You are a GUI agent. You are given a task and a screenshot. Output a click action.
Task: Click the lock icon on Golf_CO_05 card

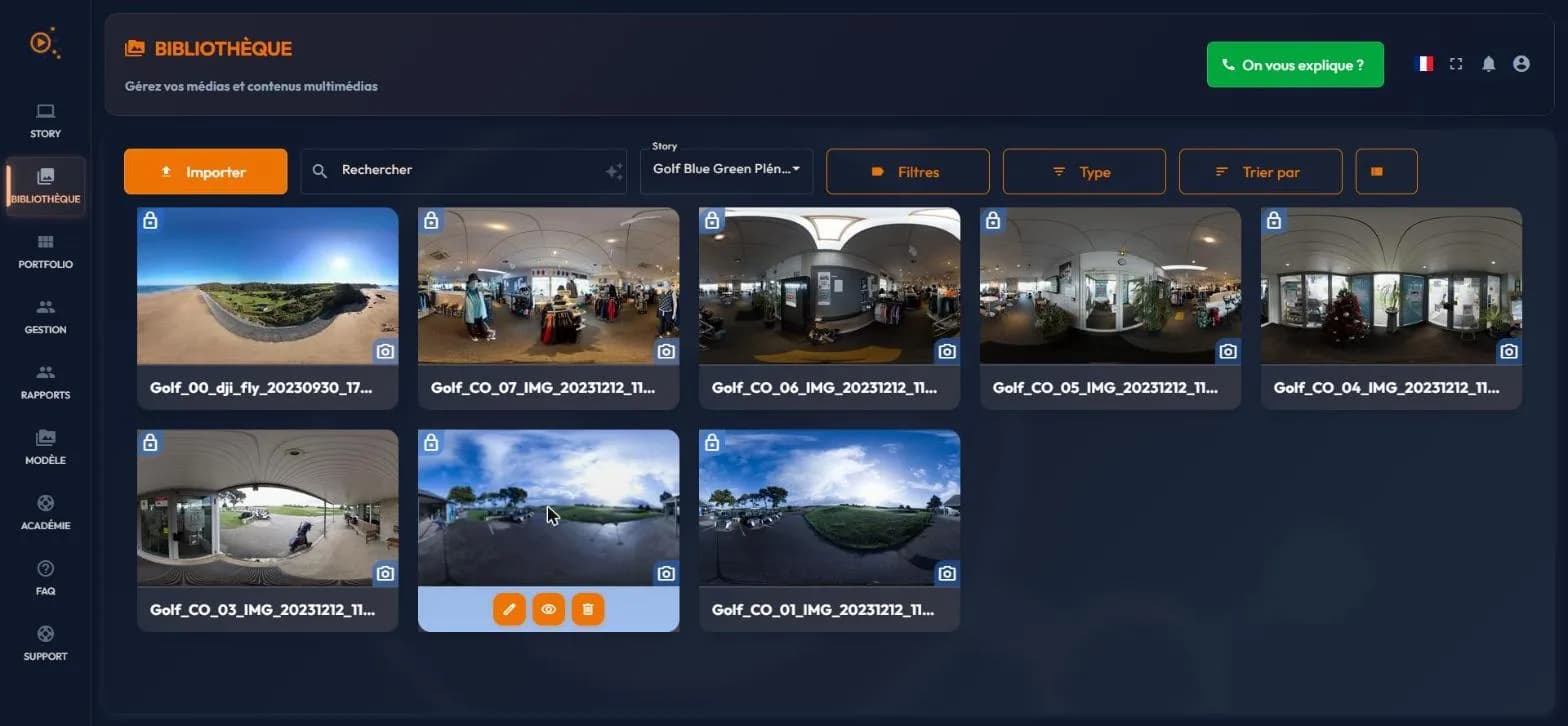(993, 220)
